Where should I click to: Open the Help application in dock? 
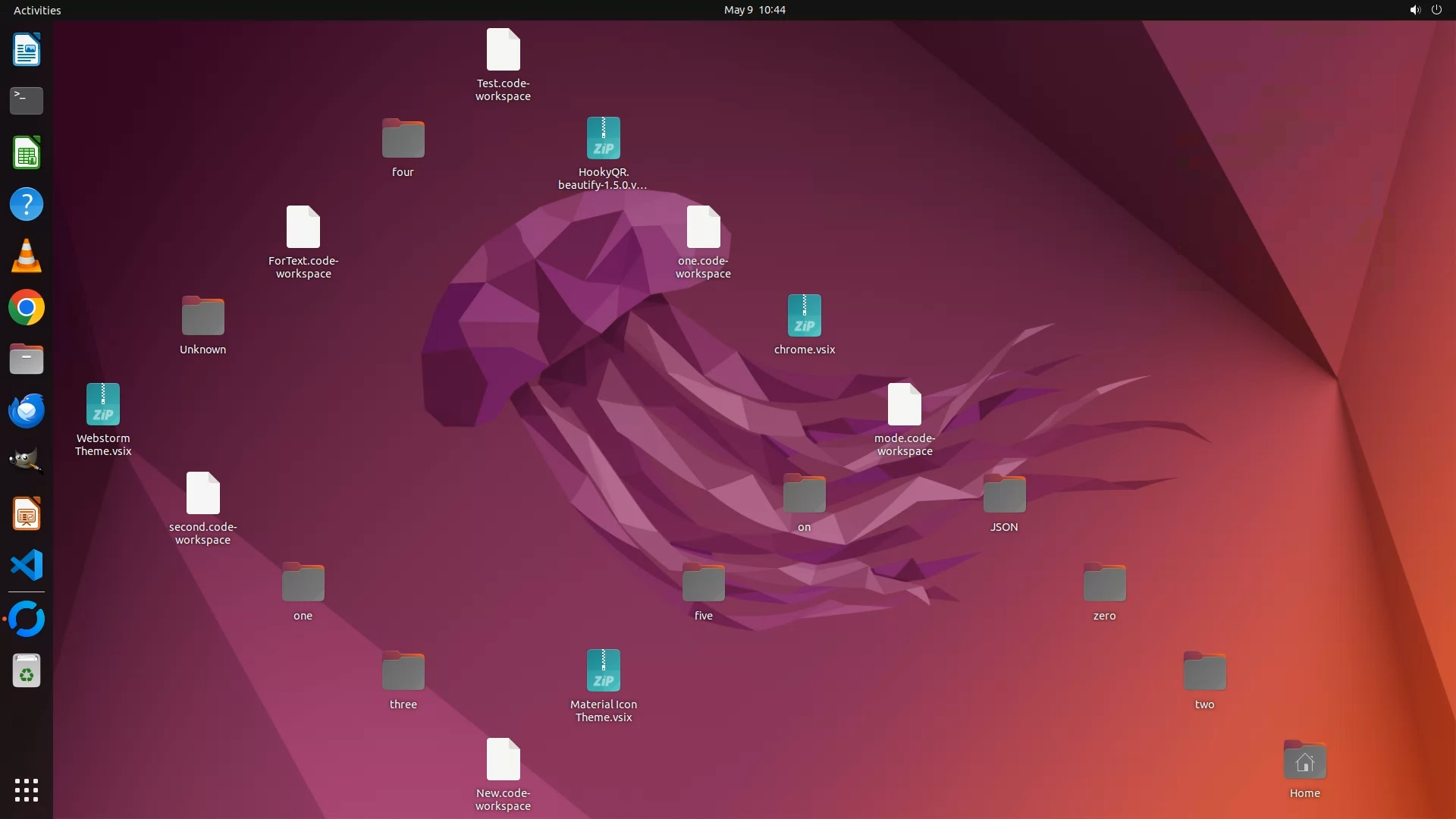coord(27,204)
